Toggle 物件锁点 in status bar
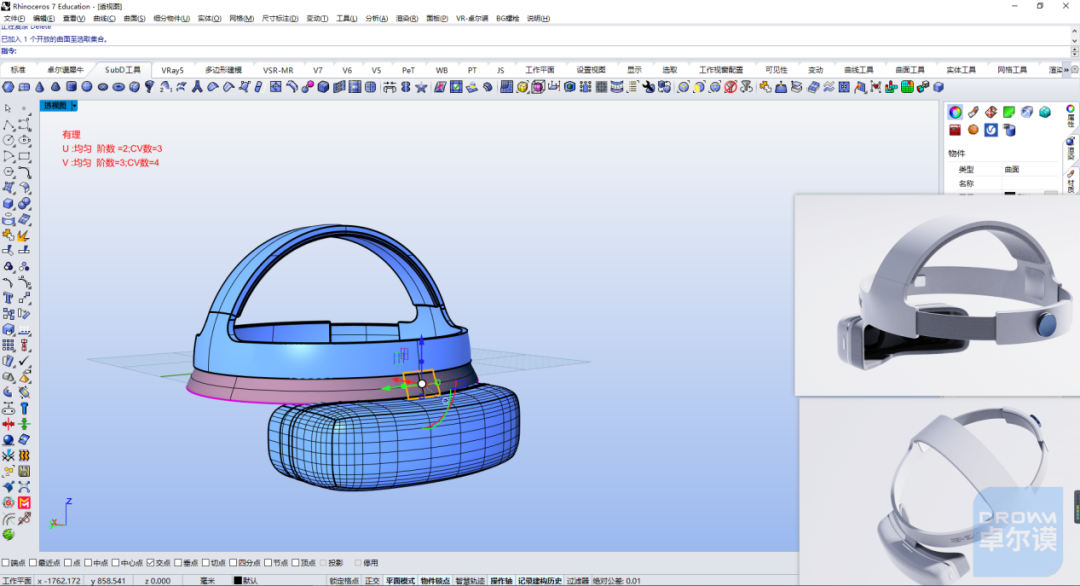This screenshot has height=586, width=1080. (435, 581)
